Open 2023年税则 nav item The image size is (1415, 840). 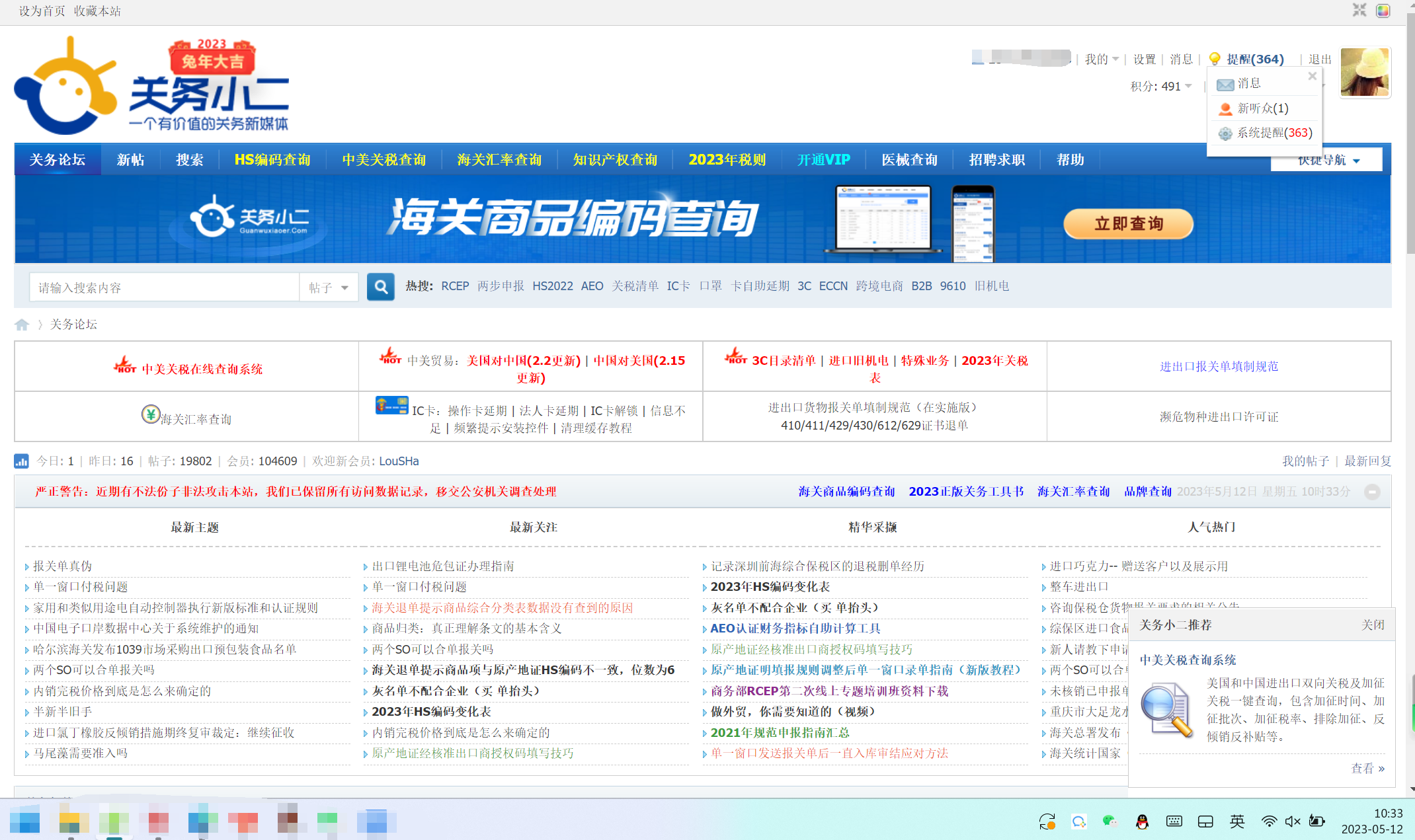(727, 160)
